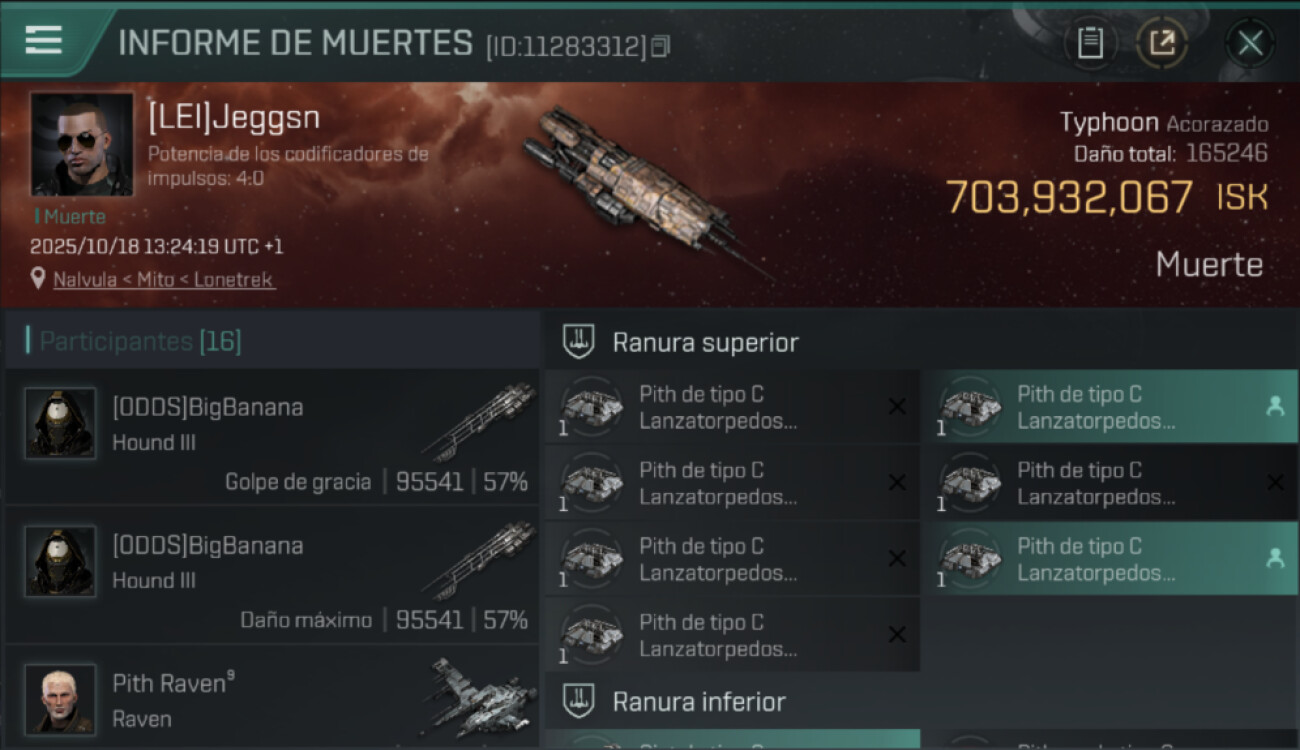Open the clipboard icon in the header
Image resolution: width=1300 pixels, height=750 pixels.
(1090, 43)
